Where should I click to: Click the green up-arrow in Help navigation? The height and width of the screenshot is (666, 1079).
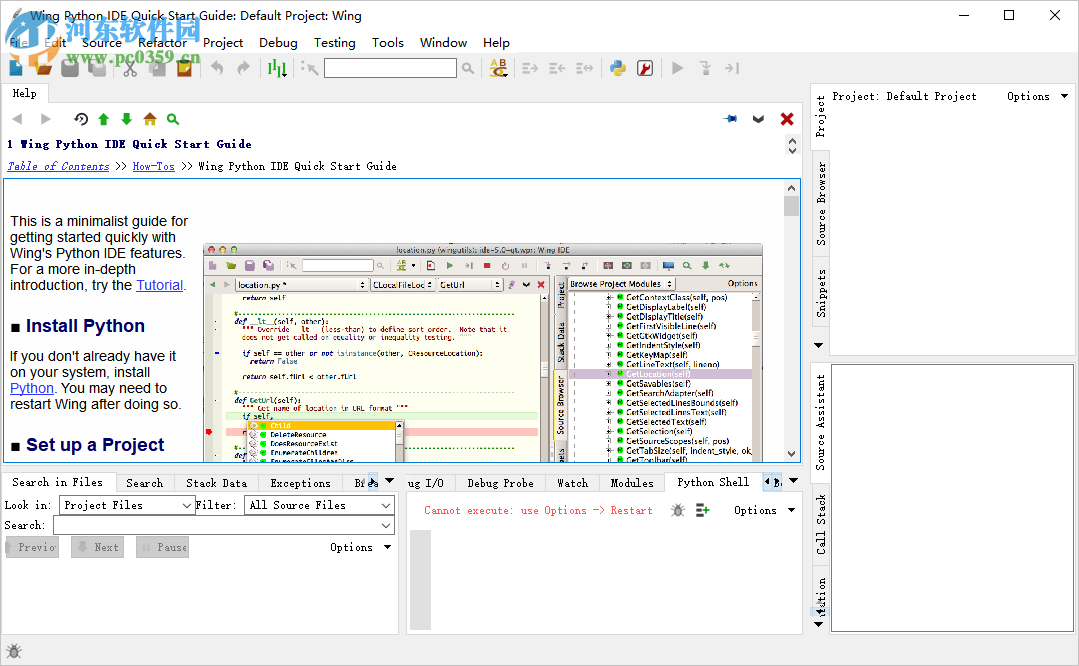103,119
